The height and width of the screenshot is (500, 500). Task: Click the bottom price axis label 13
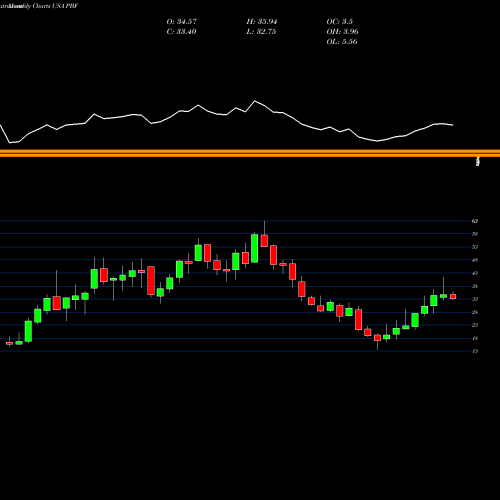[x=475, y=351]
